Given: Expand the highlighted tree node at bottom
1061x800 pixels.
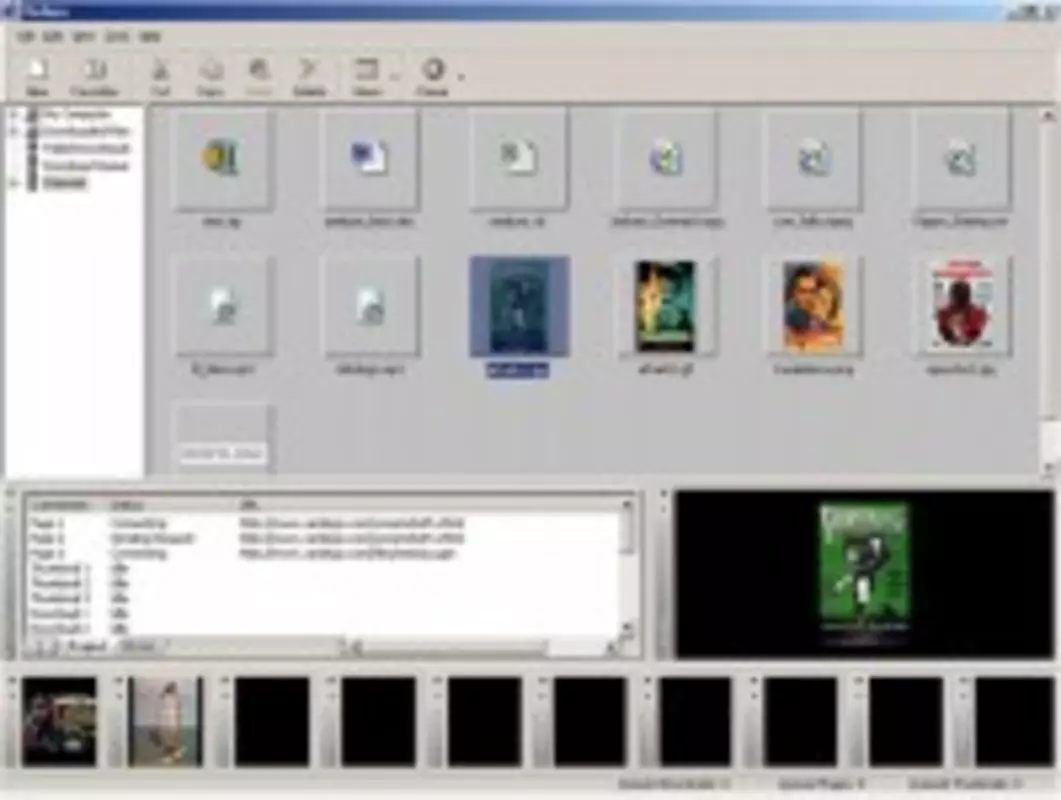Looking at the screenshot, I should [x=14, y=183].
